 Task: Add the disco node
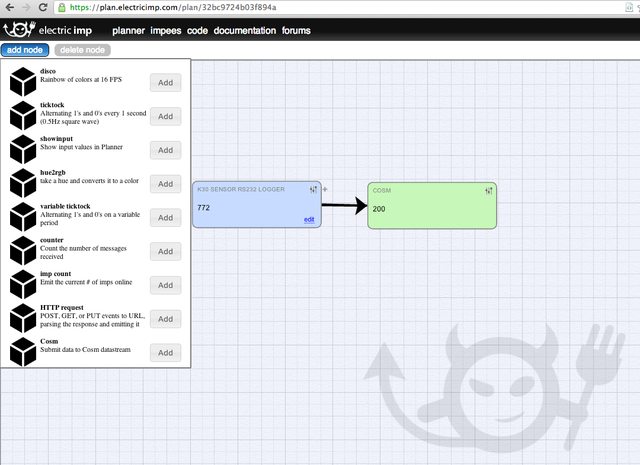click(165, 82)
